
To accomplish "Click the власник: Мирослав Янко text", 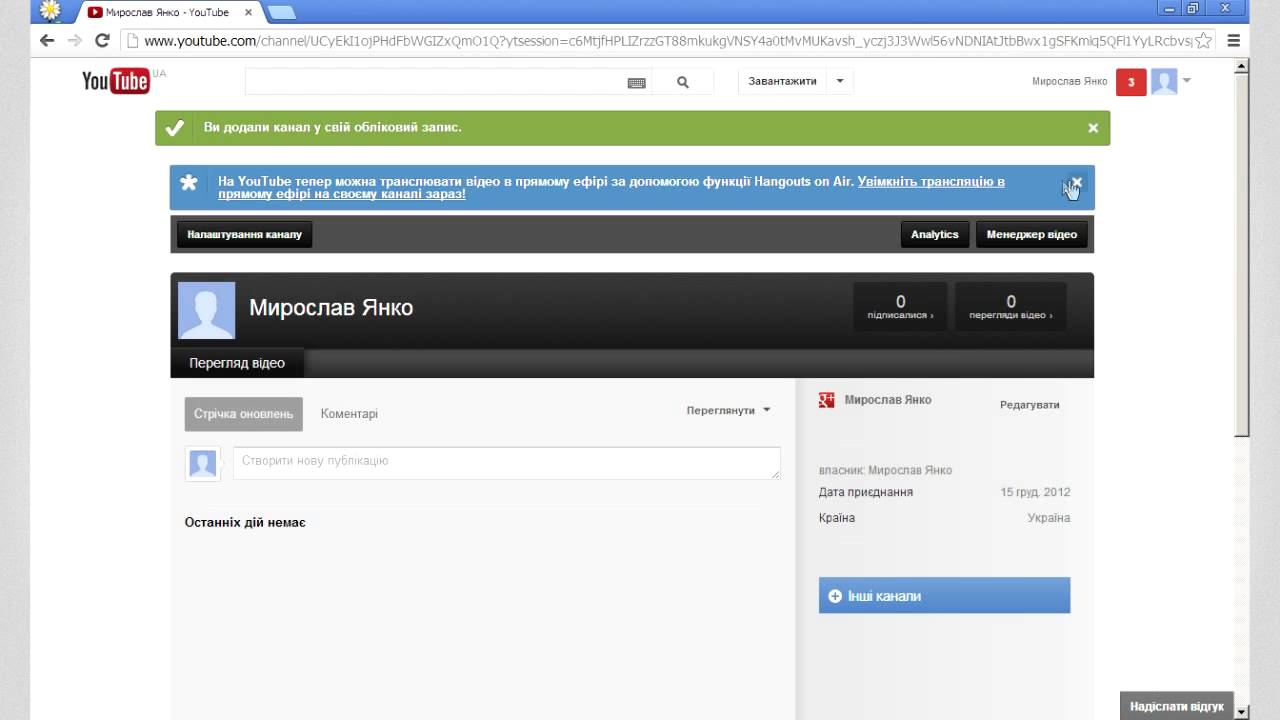I will coord(885,470).
